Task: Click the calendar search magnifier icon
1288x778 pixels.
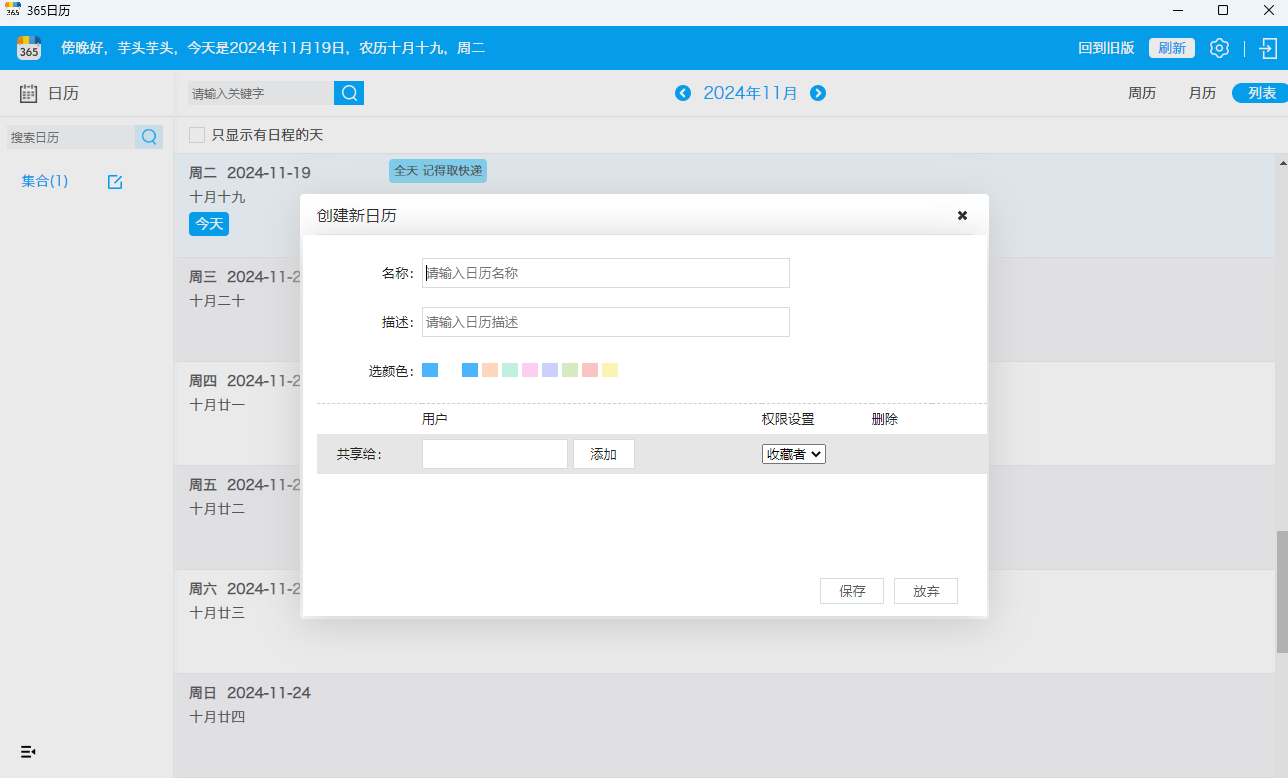Action: (x=149, y=137)
